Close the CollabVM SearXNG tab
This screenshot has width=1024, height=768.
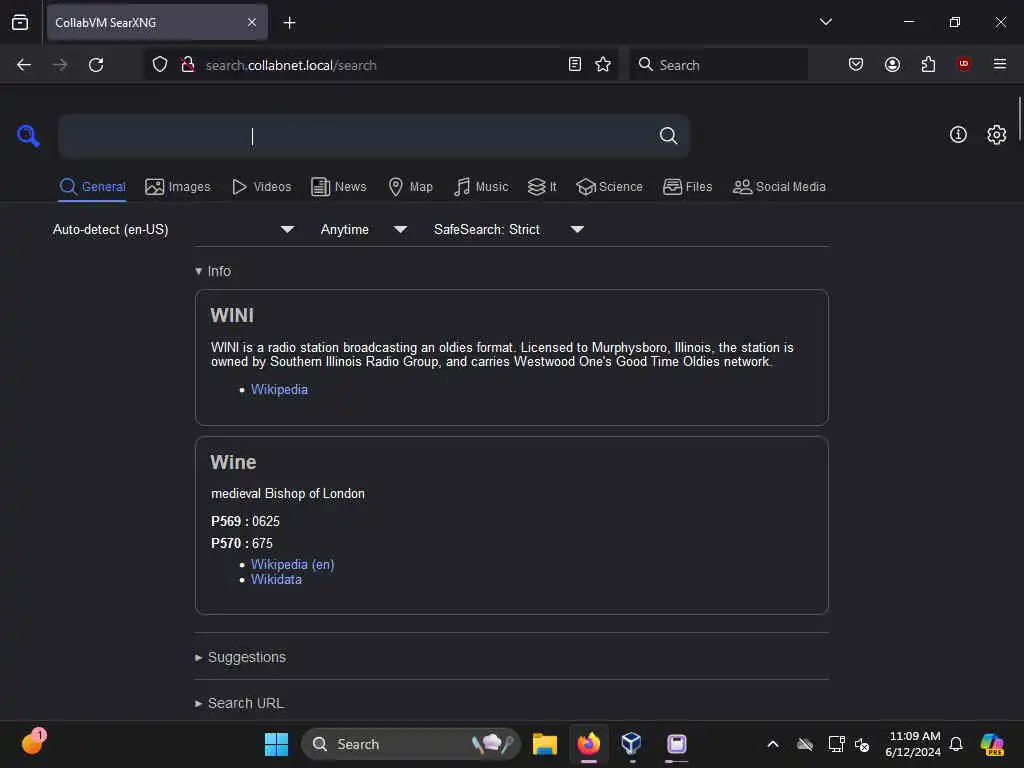[x=252, y=23]
